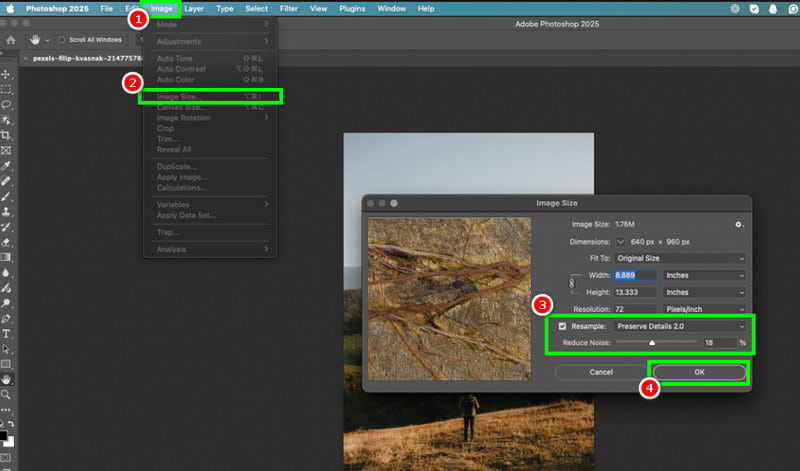Viewport: 800px width, 471px height.
Task: Click the Reduce Noise slider handle
Action: (x=652, y=343)
